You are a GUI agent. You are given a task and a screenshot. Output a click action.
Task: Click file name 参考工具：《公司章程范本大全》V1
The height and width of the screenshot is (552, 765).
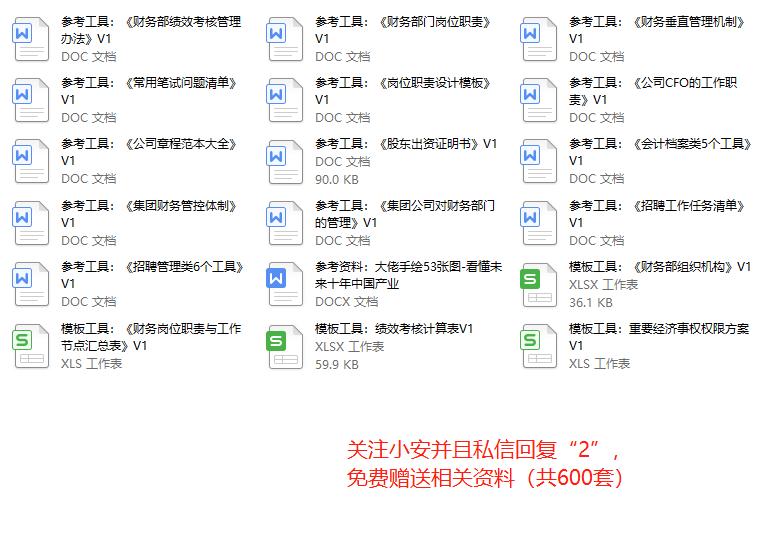tap(149, 152)
